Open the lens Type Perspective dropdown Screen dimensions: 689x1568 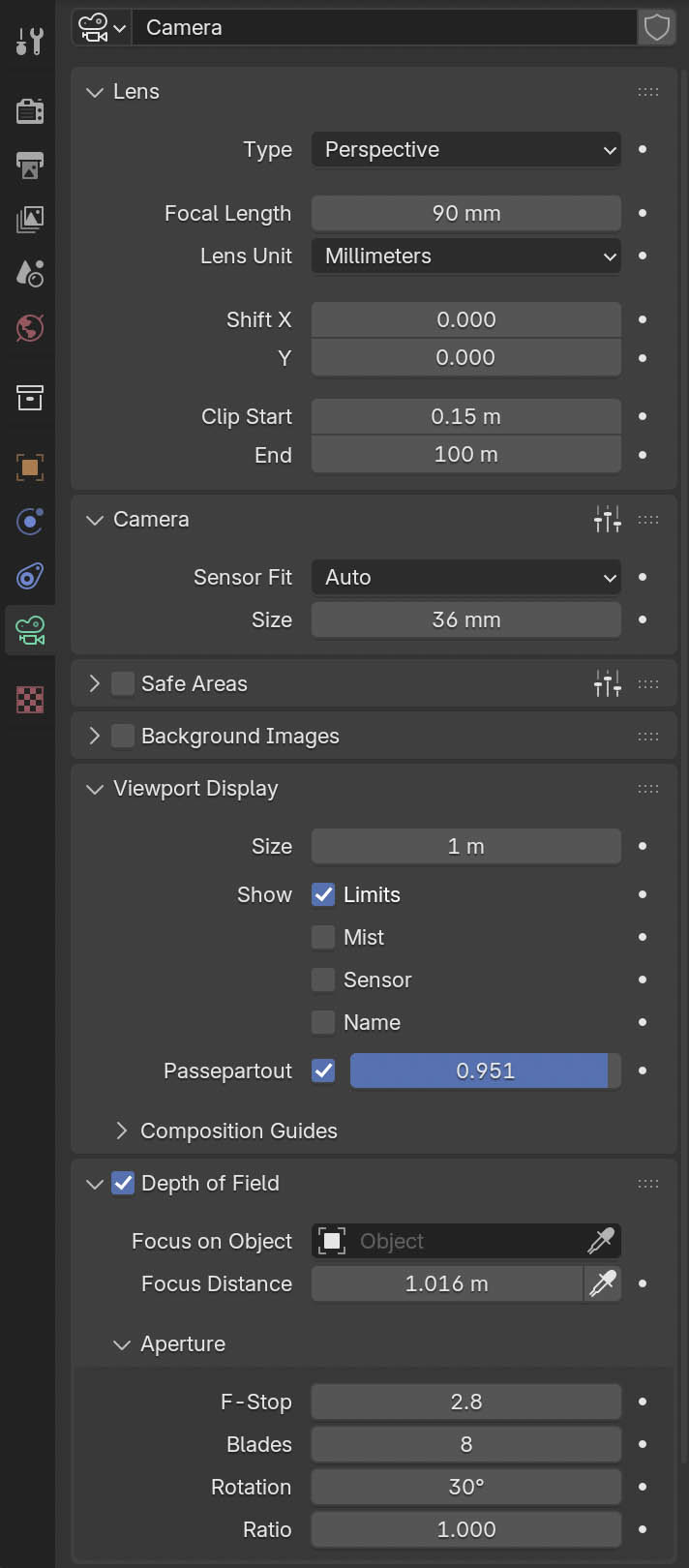point(465,150)
